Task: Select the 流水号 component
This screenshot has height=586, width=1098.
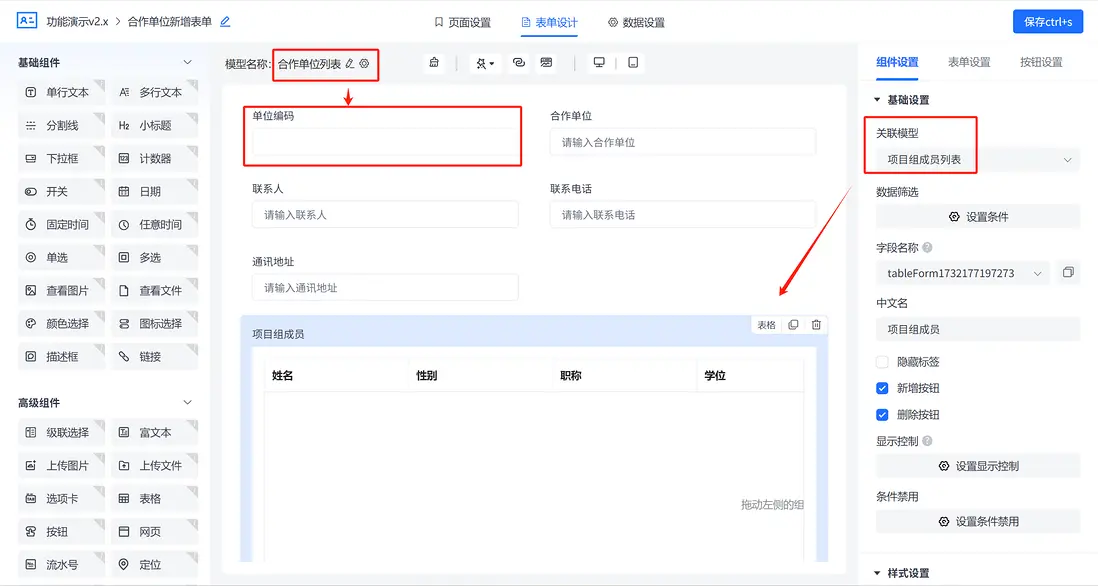Action: [x=61, y=564]
